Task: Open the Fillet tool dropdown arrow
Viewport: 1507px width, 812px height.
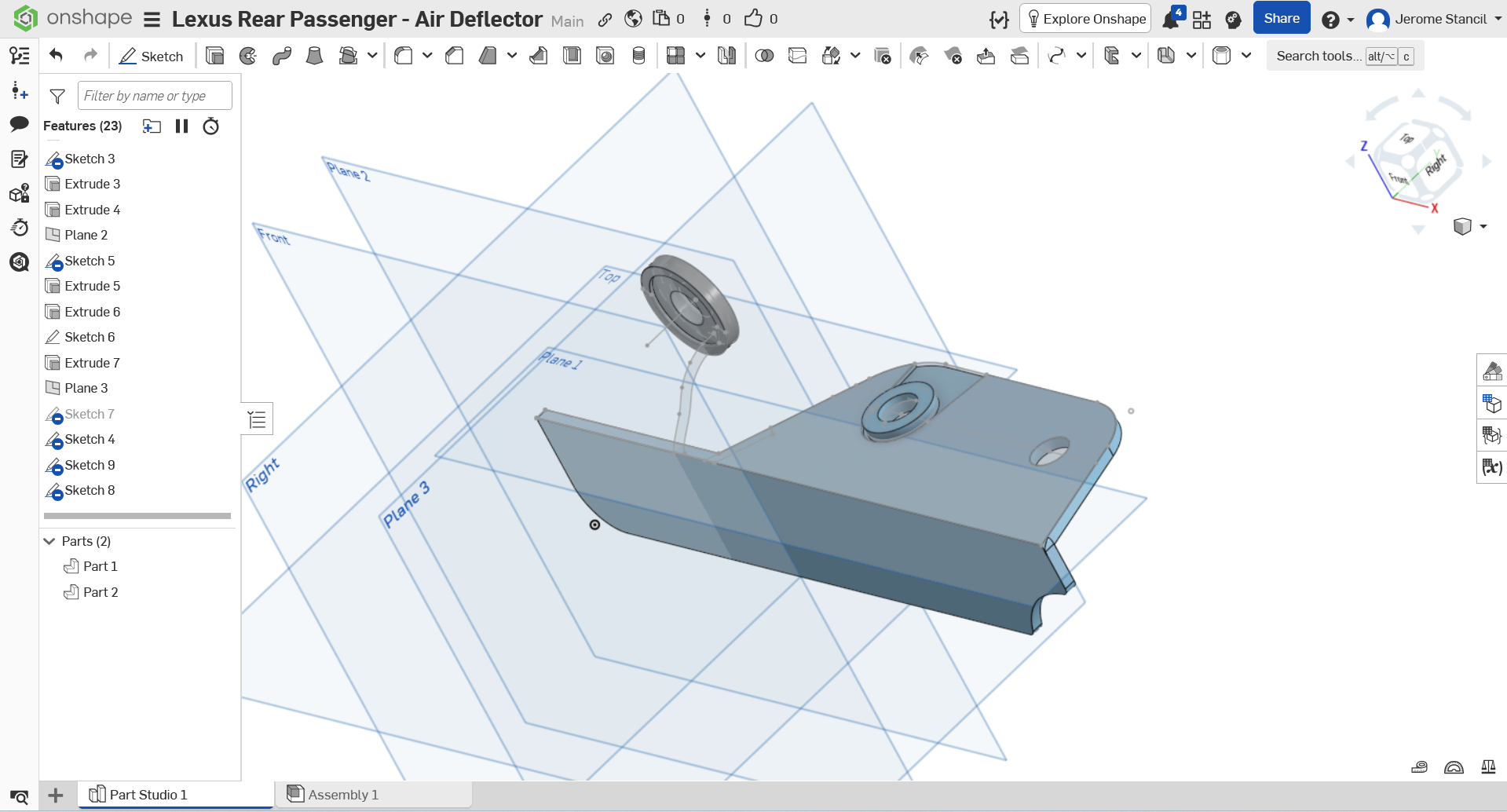Action: tap(427, 56)
